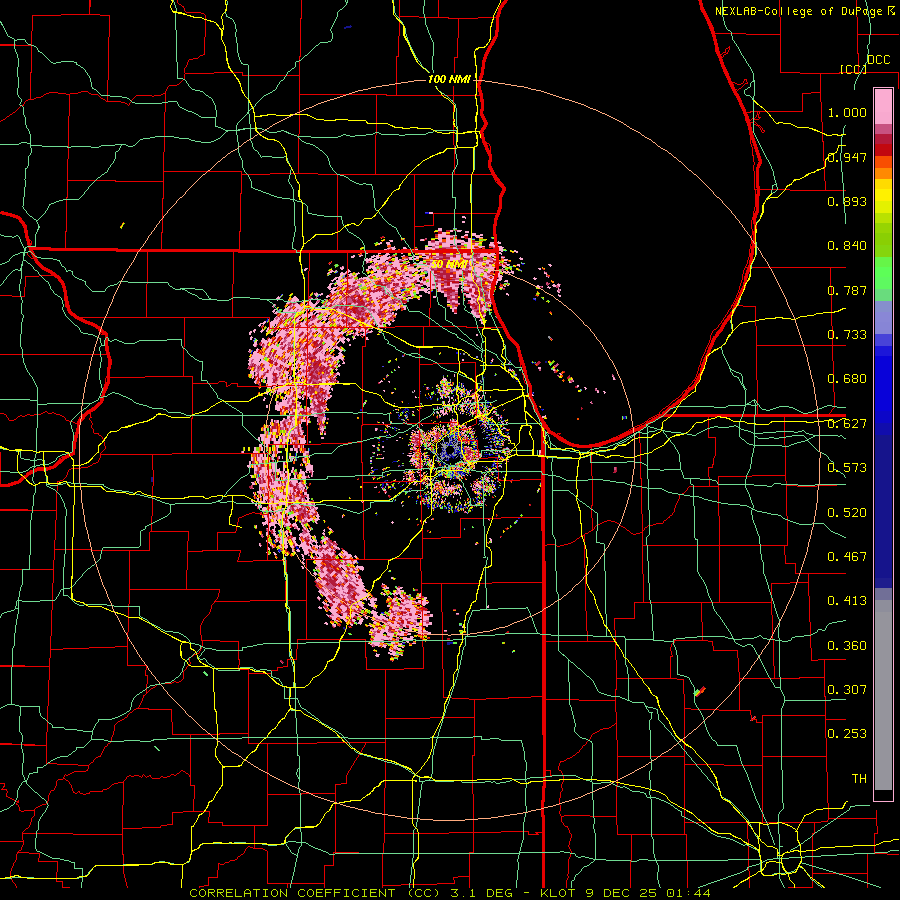Select the 0.467 legend value
The image size is (900, 900).
pyautogui.click(x=847, y=557)
